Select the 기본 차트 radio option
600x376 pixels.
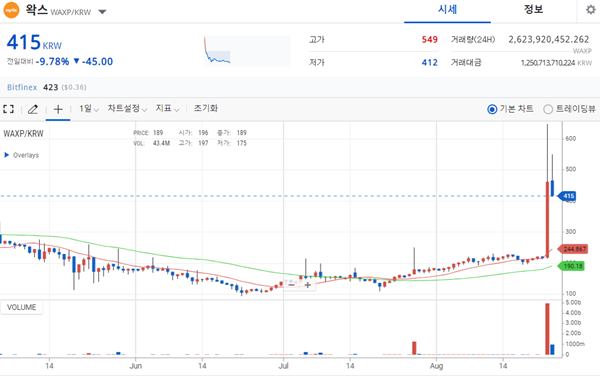click(492, 109)
